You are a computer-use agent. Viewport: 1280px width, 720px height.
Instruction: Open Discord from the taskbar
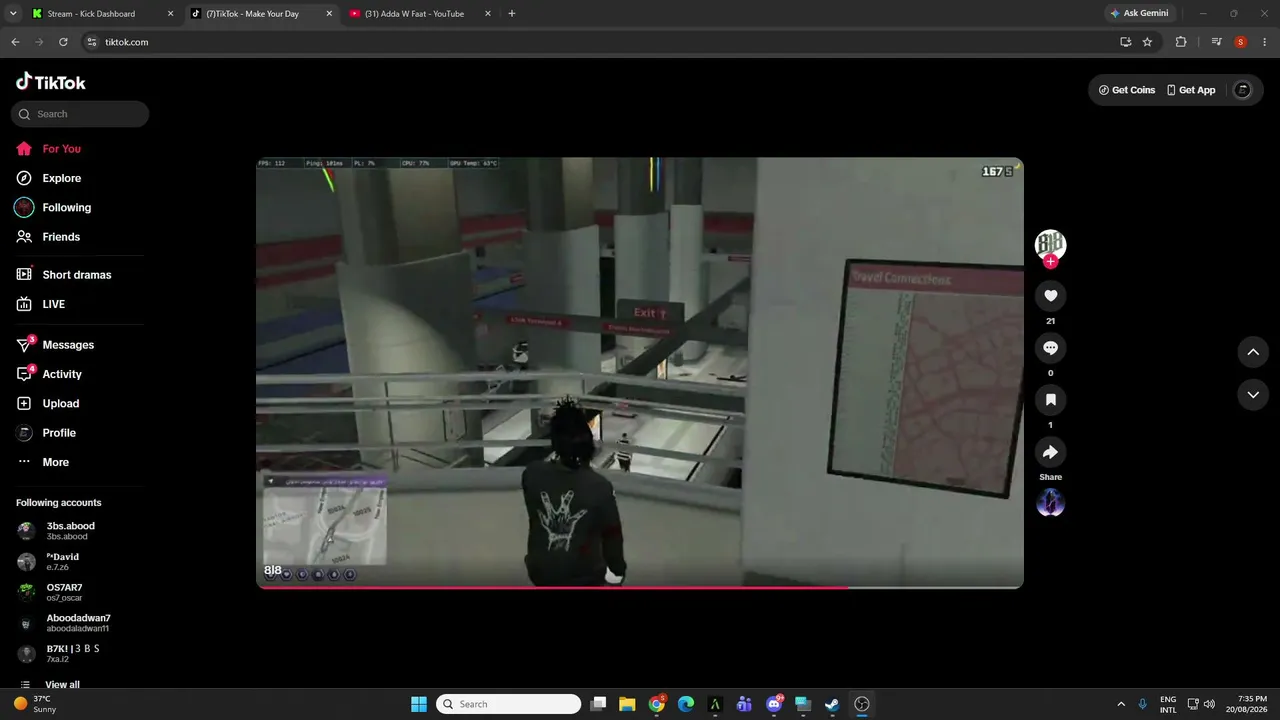(774, 704)
